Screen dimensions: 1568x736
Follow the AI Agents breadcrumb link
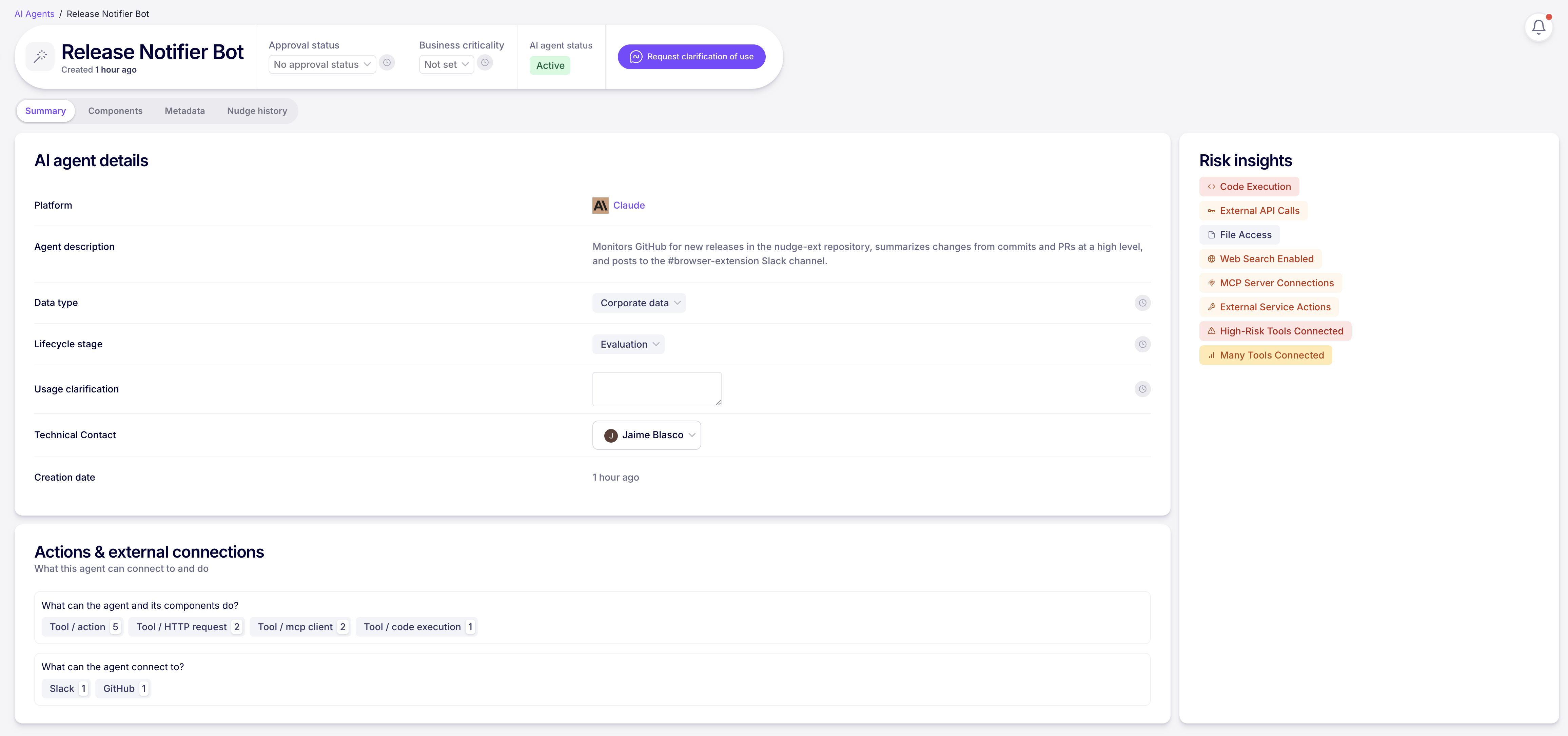click(34, 14)
